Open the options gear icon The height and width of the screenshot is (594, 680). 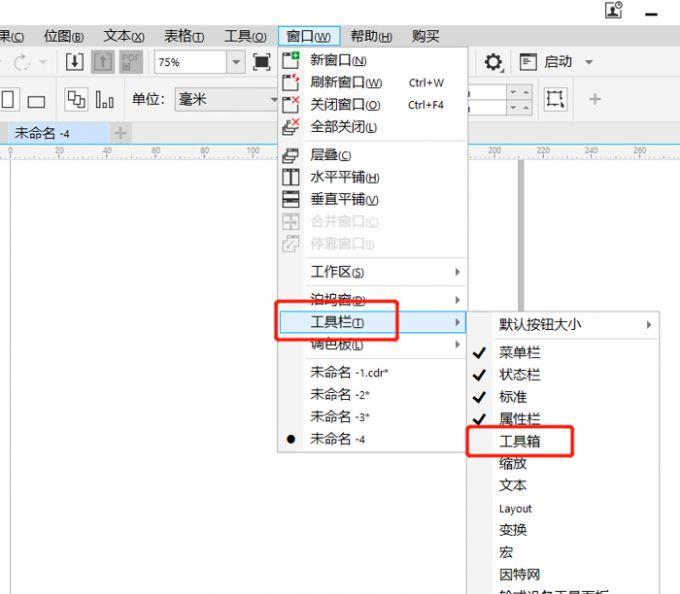click(x=493, y=62)
